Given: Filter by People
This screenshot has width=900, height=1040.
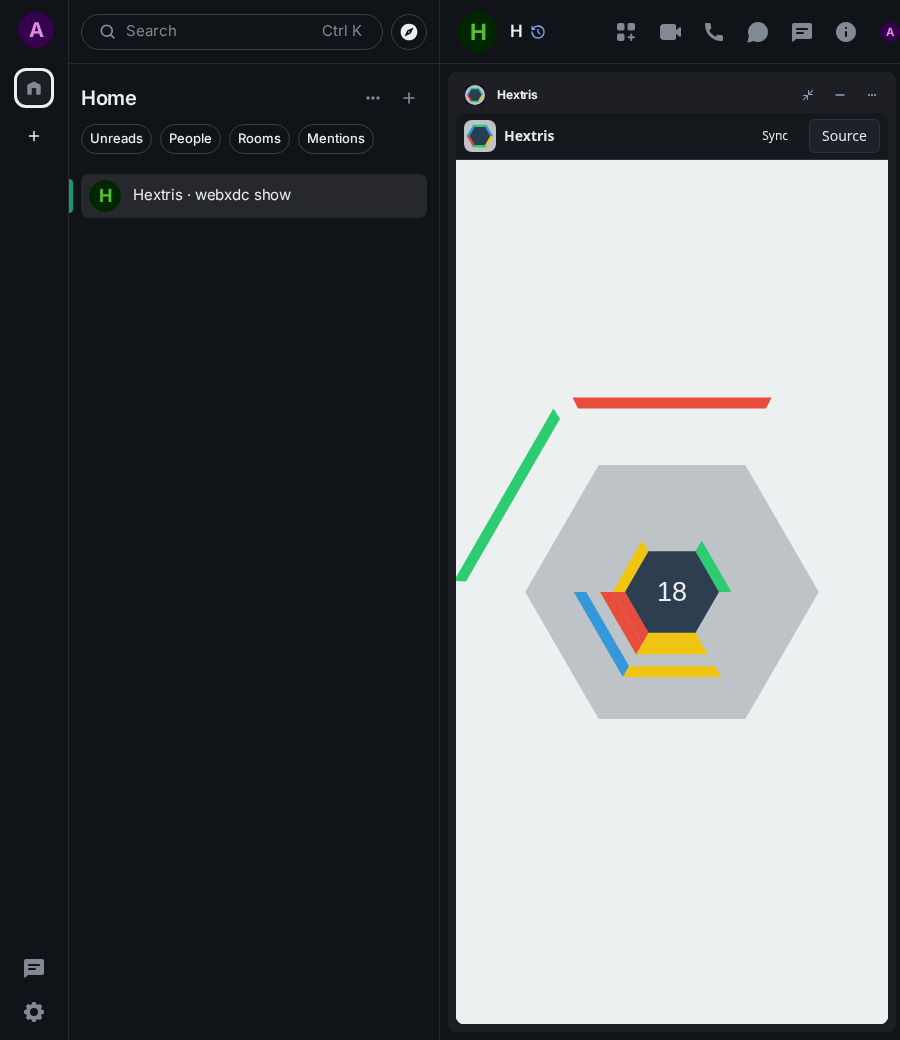Looking at the screenshot, I should [190, 139].
